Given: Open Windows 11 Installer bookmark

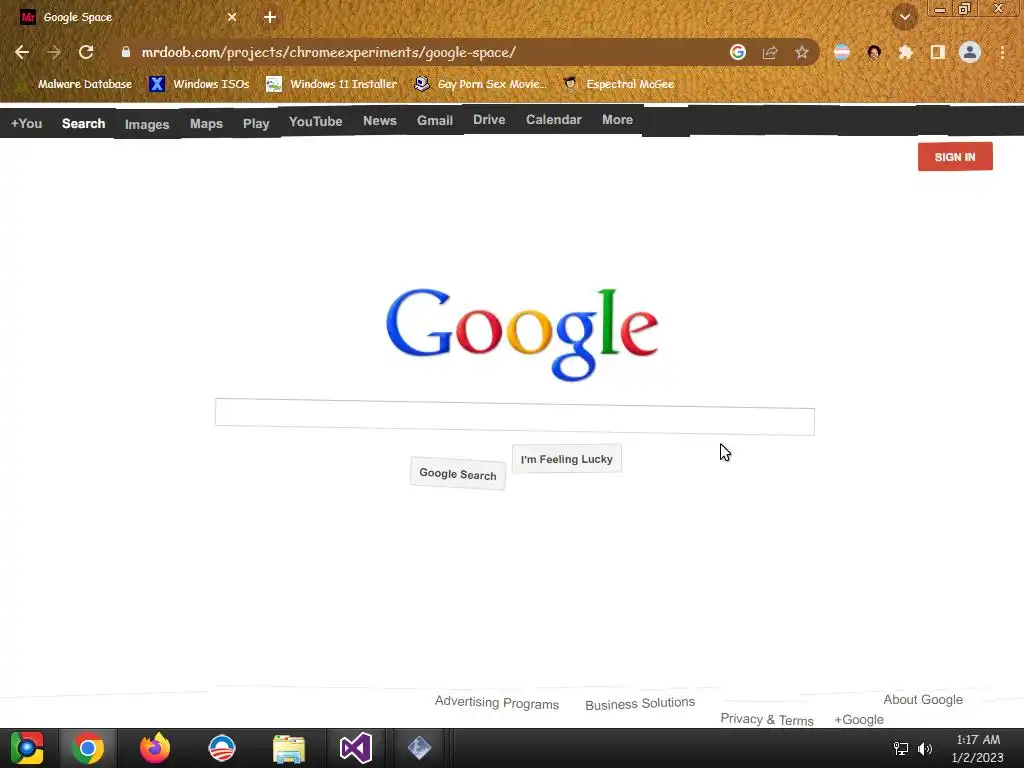Looking at the screenshot, I should pyautogui.click(x=331, y=84).
